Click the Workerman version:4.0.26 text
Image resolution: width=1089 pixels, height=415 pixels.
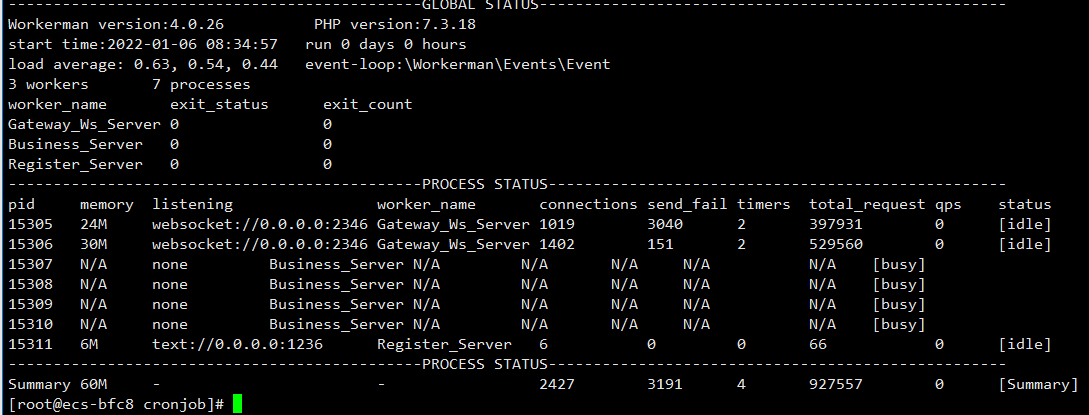click(x=116, y=24)
